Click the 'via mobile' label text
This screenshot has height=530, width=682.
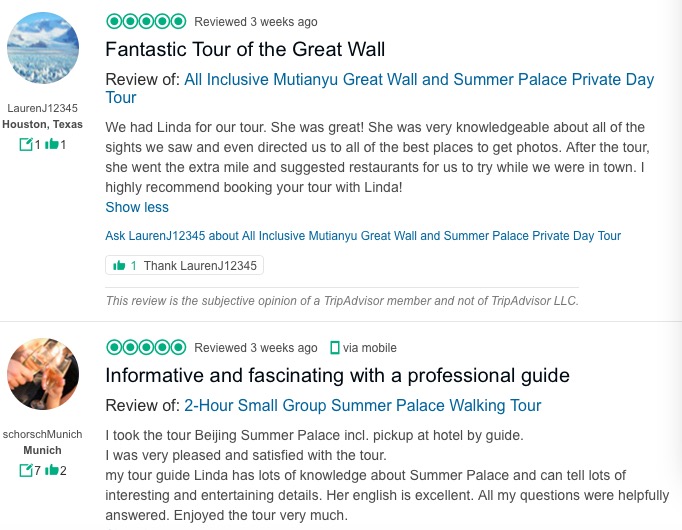(x=370, y=348)
